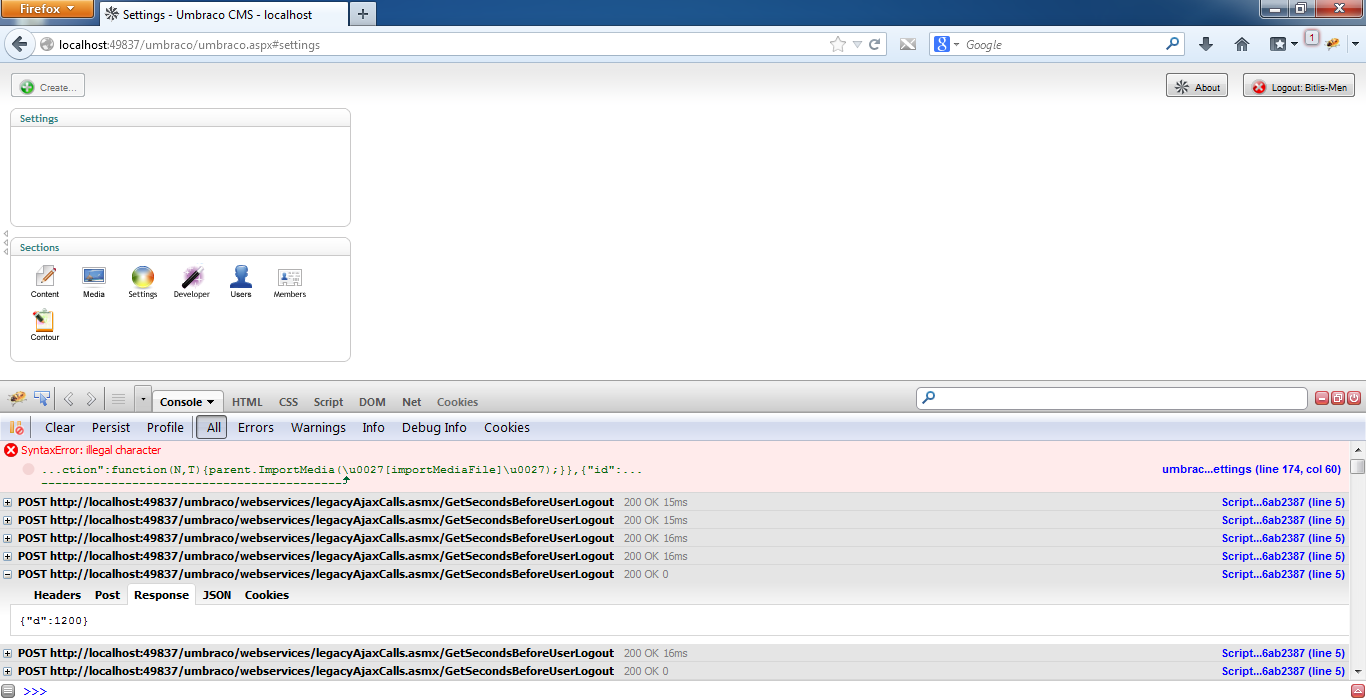This screenshot has height=700, width=1366.
Task: Click Logout: Bitlis-Men button
Action: pyautogui.click(x=1299, y=87)
